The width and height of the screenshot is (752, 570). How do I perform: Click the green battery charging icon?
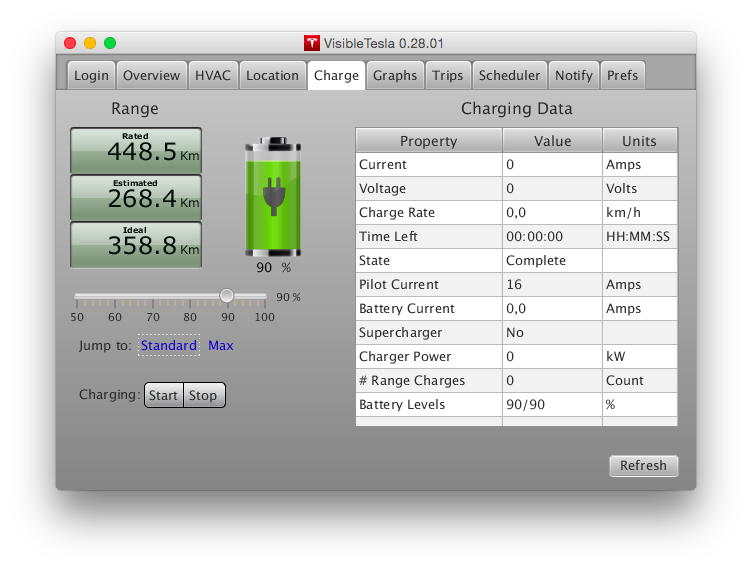[273, 197]
